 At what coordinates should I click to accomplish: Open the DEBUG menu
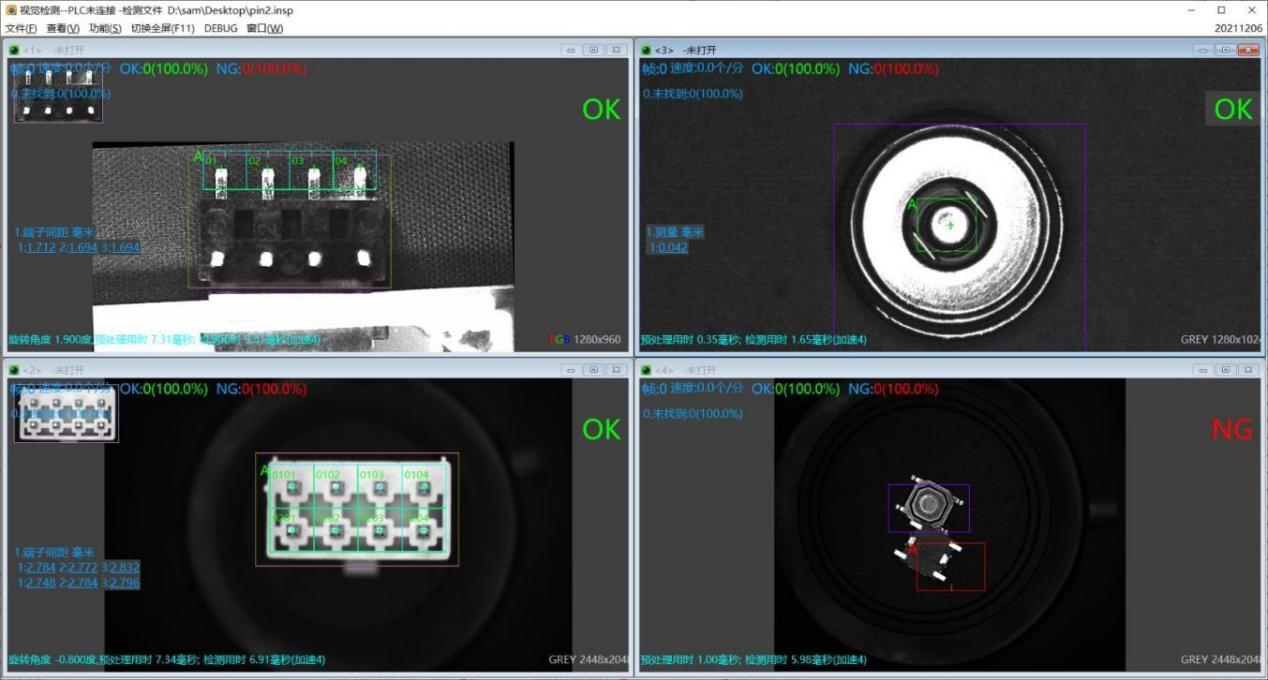pos(221,28)
